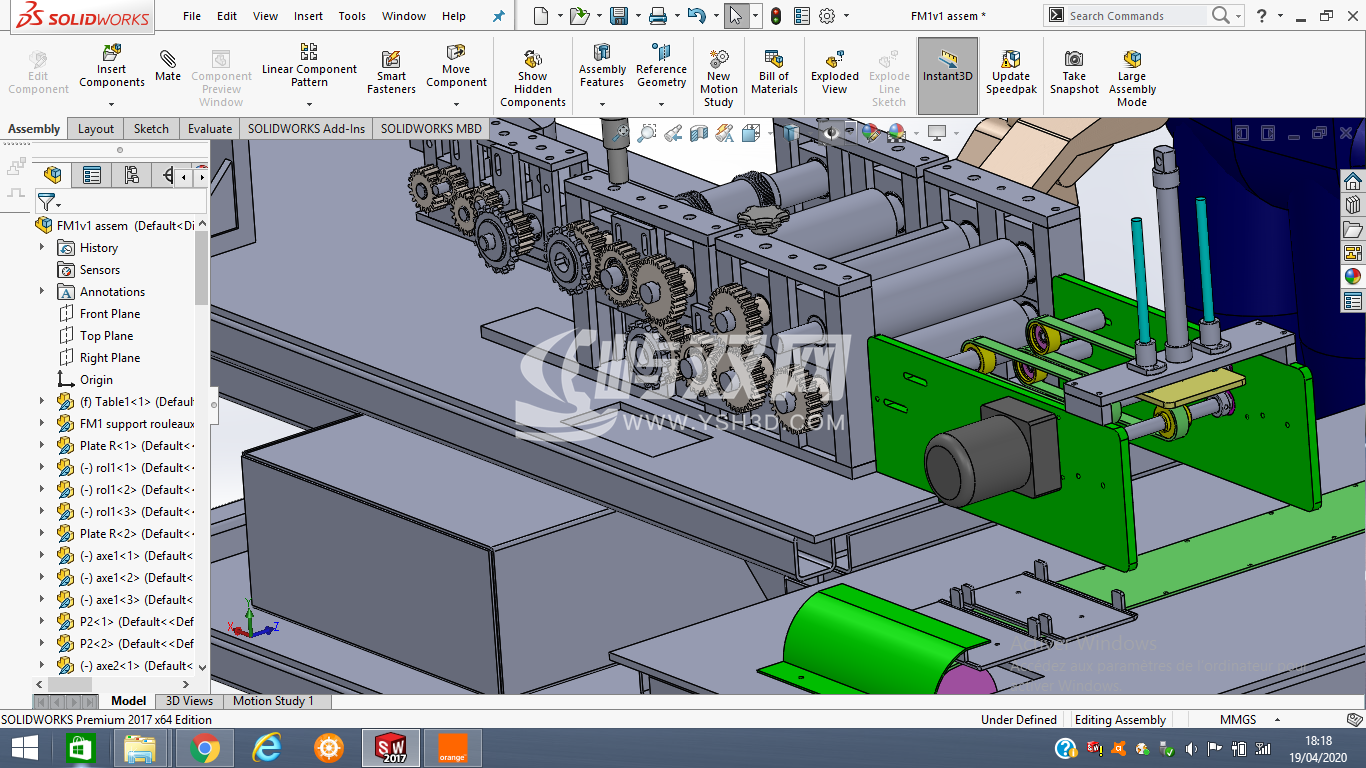The image size is (1366, 768).
Task: Open the 3D Views tab
Action: click(x=189, y=701)
